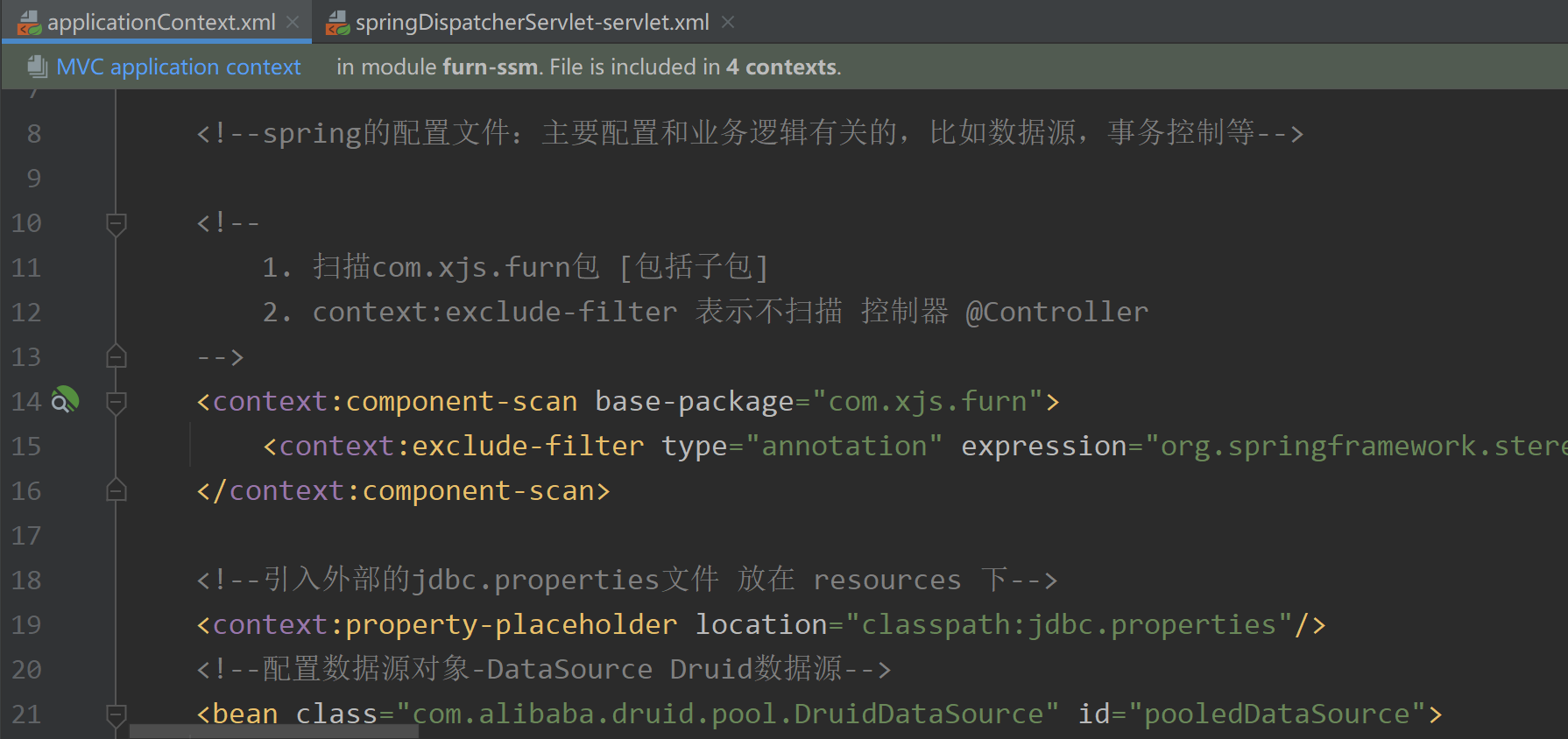
Task: Click the applicationContext.xml tab file icon
Action: [x=29, y=23]
